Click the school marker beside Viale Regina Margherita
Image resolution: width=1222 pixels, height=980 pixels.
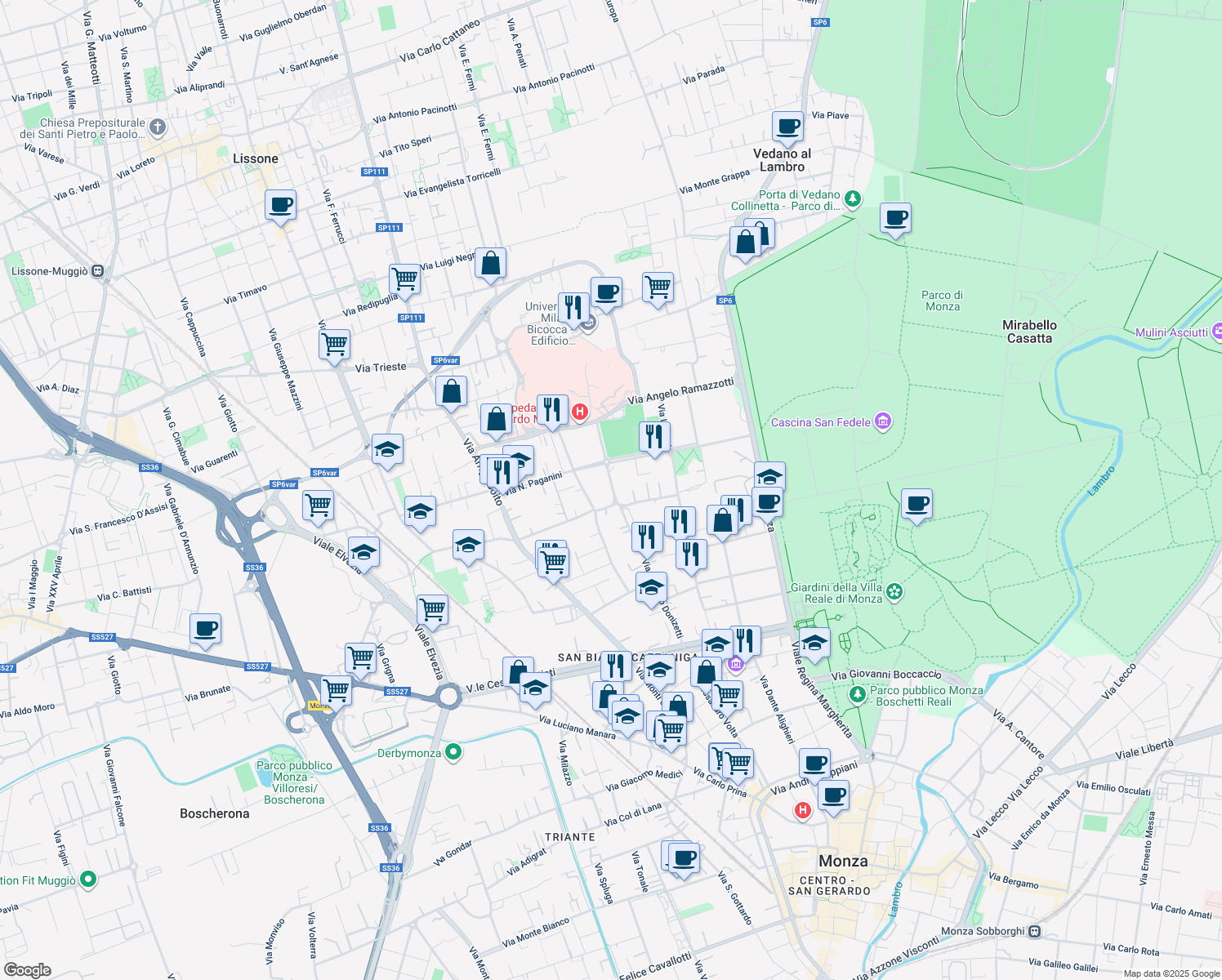click(x=814, y=644)
